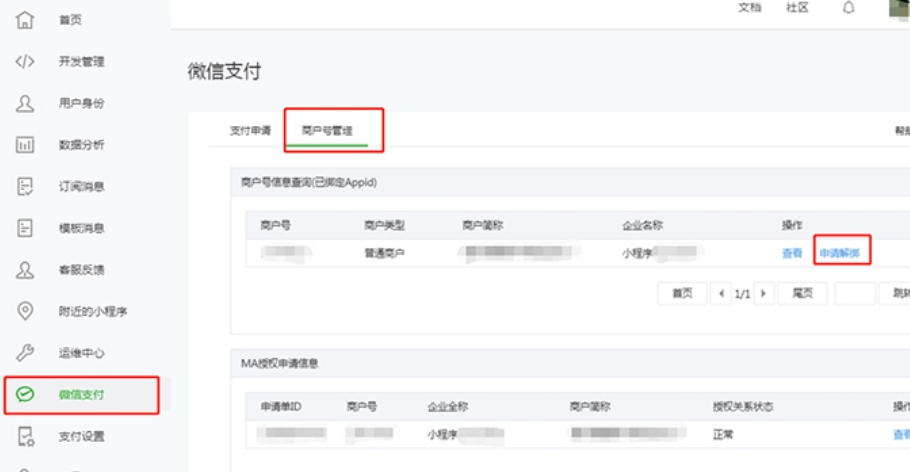
Task: Click the 申请单ID column header
Action: tap(281, 406)
